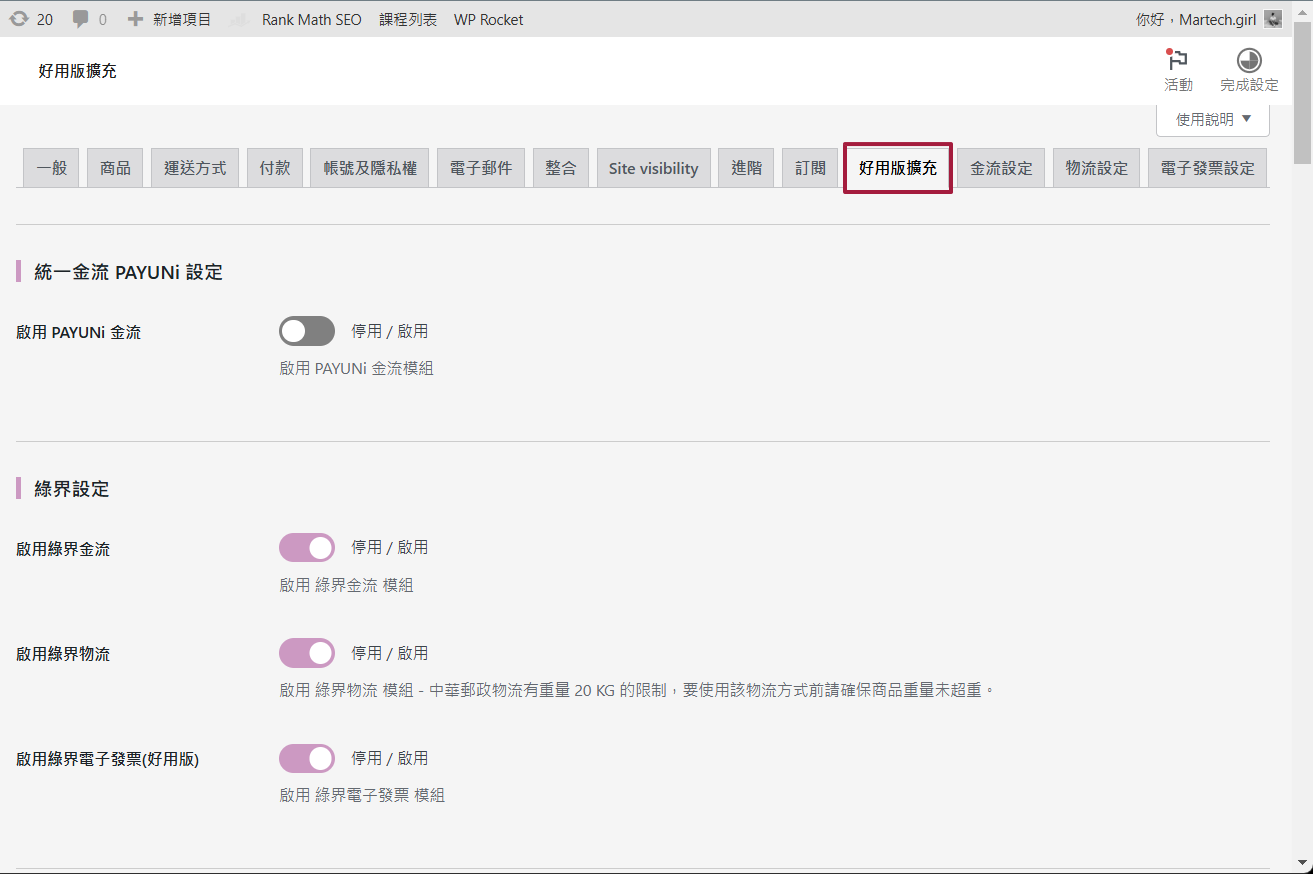The width and height of the screenshot is (1313, 874).
Task: Switch to the 金流設定 tab
Action: (1001, 168)
